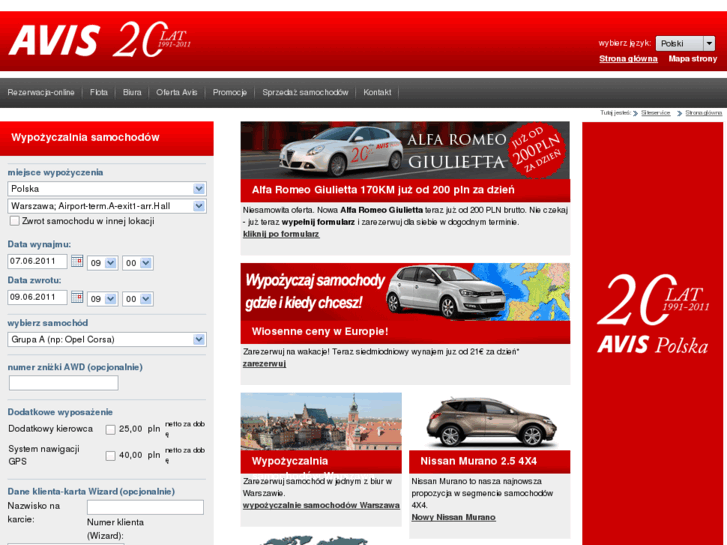Follow wypożyczalnie samochodów Warszawa link

point(321,506)
